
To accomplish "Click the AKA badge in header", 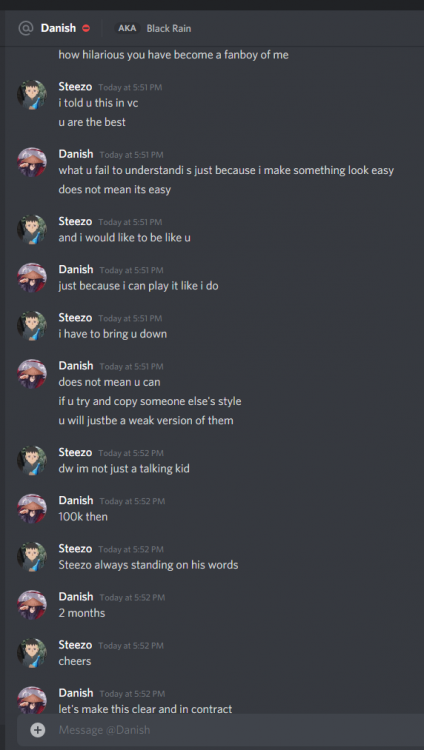I will pos(127,28).
